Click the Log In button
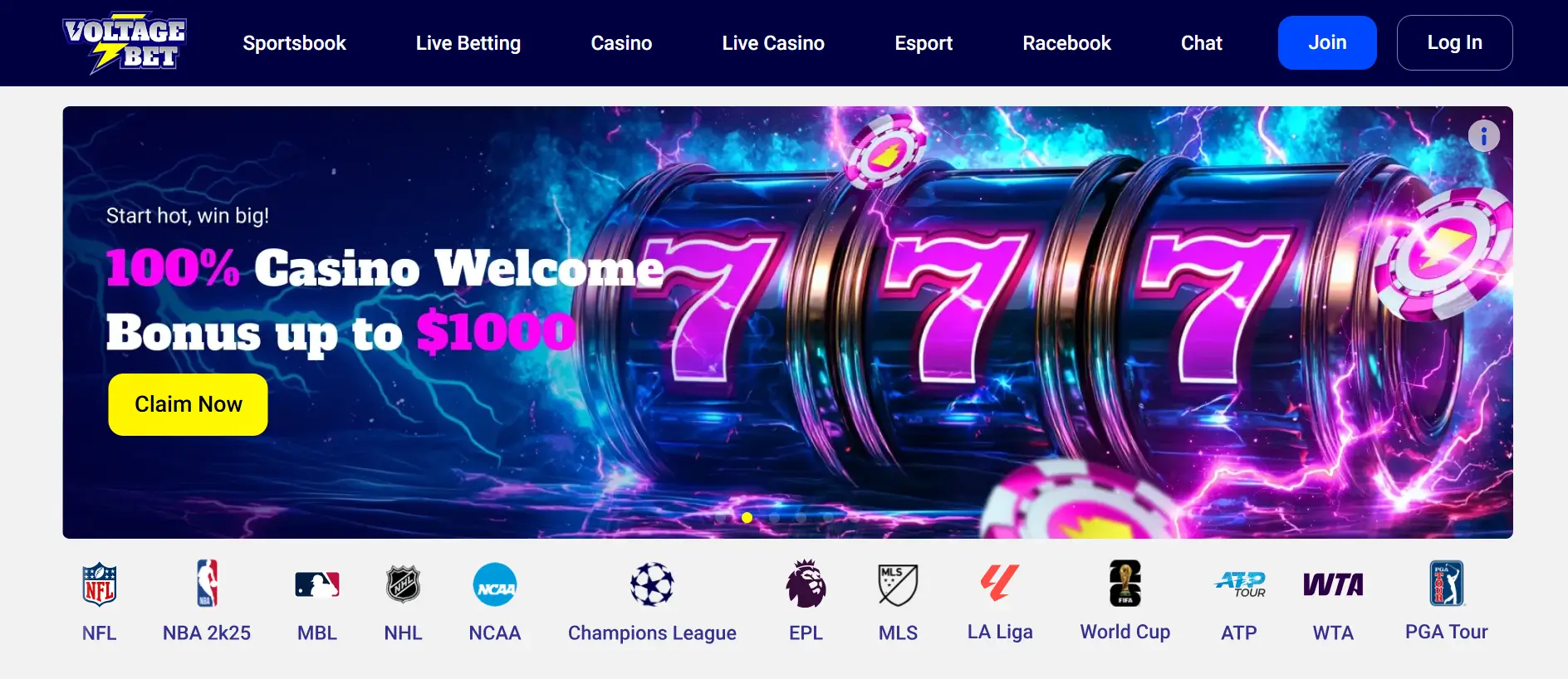 pos(1454,42)
